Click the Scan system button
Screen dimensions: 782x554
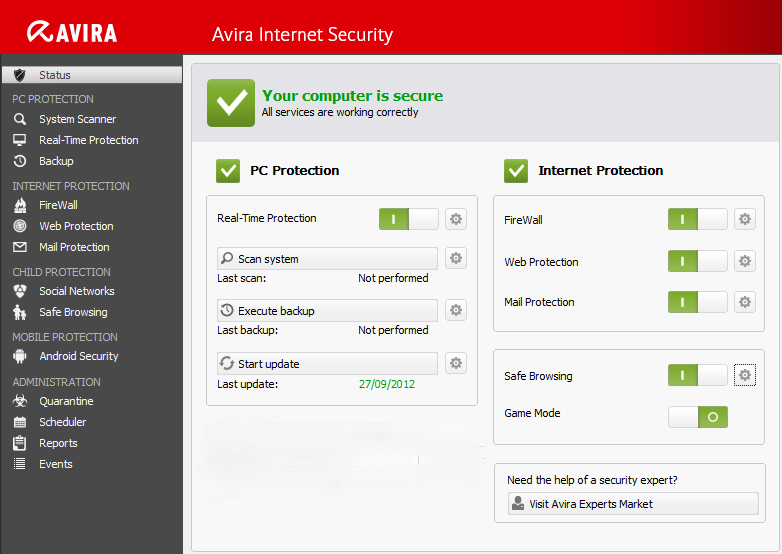pos(327,259)
